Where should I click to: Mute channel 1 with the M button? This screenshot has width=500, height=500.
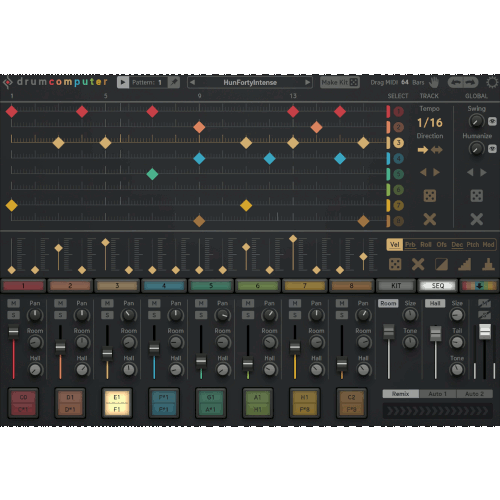[x=13, y=303]
